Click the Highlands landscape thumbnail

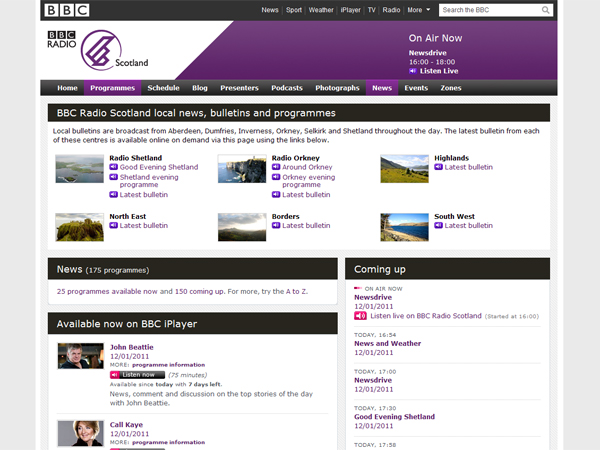pyautogui.click(x=404, y=169)
